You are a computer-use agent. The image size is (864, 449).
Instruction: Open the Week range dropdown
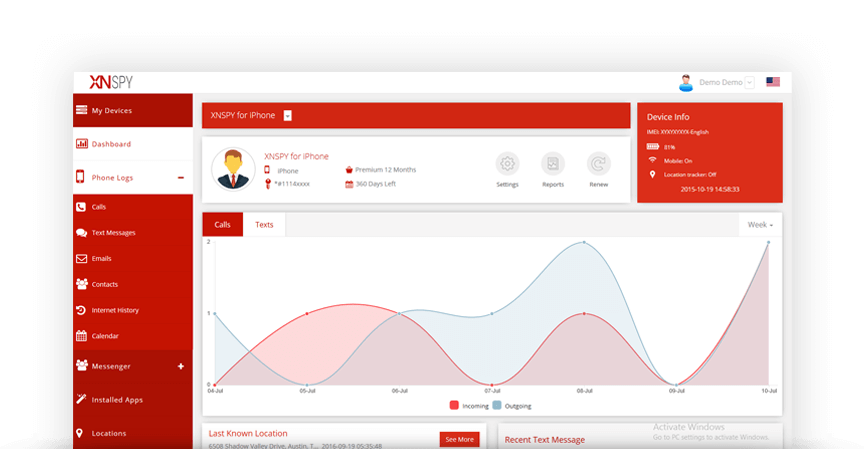(x=760, y=225)
